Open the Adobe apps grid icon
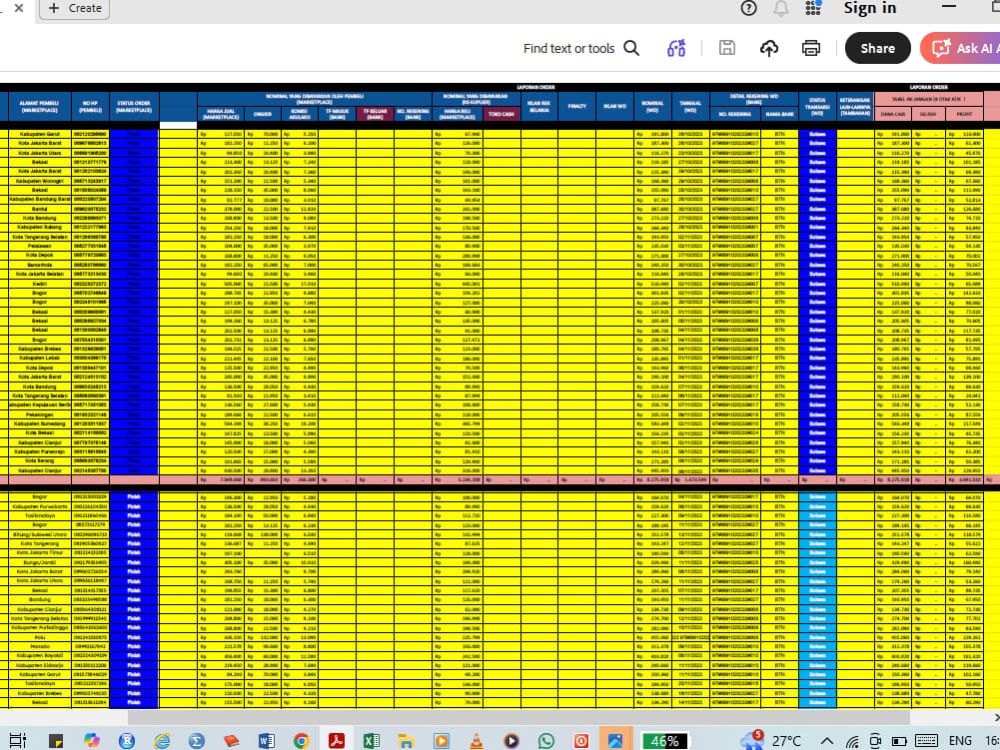Viewport: 1000px width, 750px height. (x=812, y=8)
